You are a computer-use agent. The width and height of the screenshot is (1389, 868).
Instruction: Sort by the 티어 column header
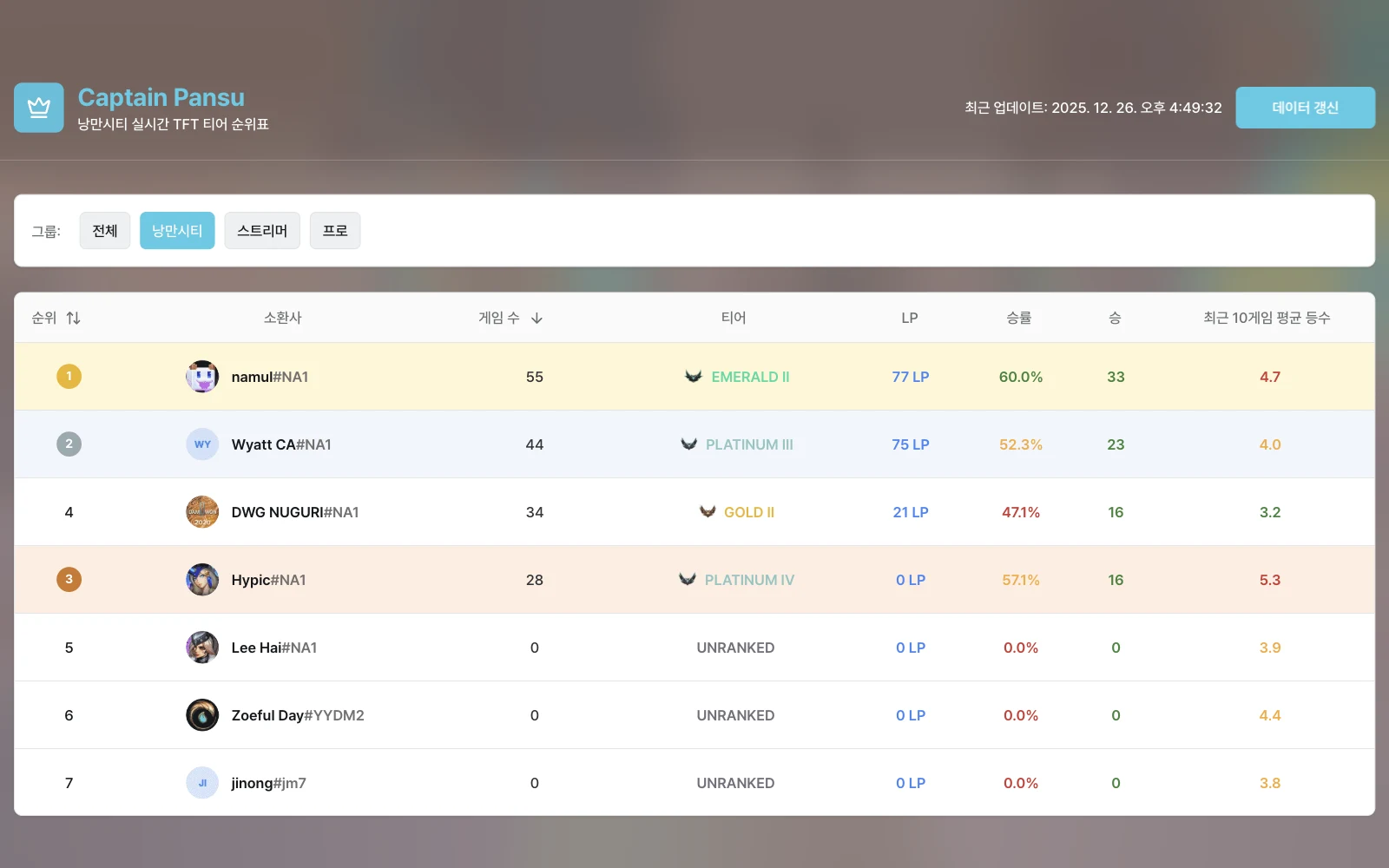tap(734, 318)
